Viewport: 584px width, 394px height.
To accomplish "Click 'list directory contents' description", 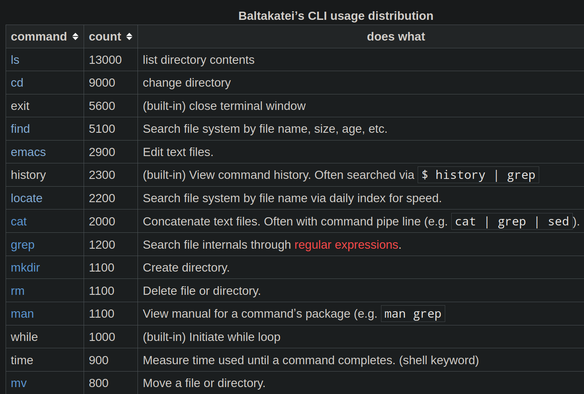I will [199, 60].
